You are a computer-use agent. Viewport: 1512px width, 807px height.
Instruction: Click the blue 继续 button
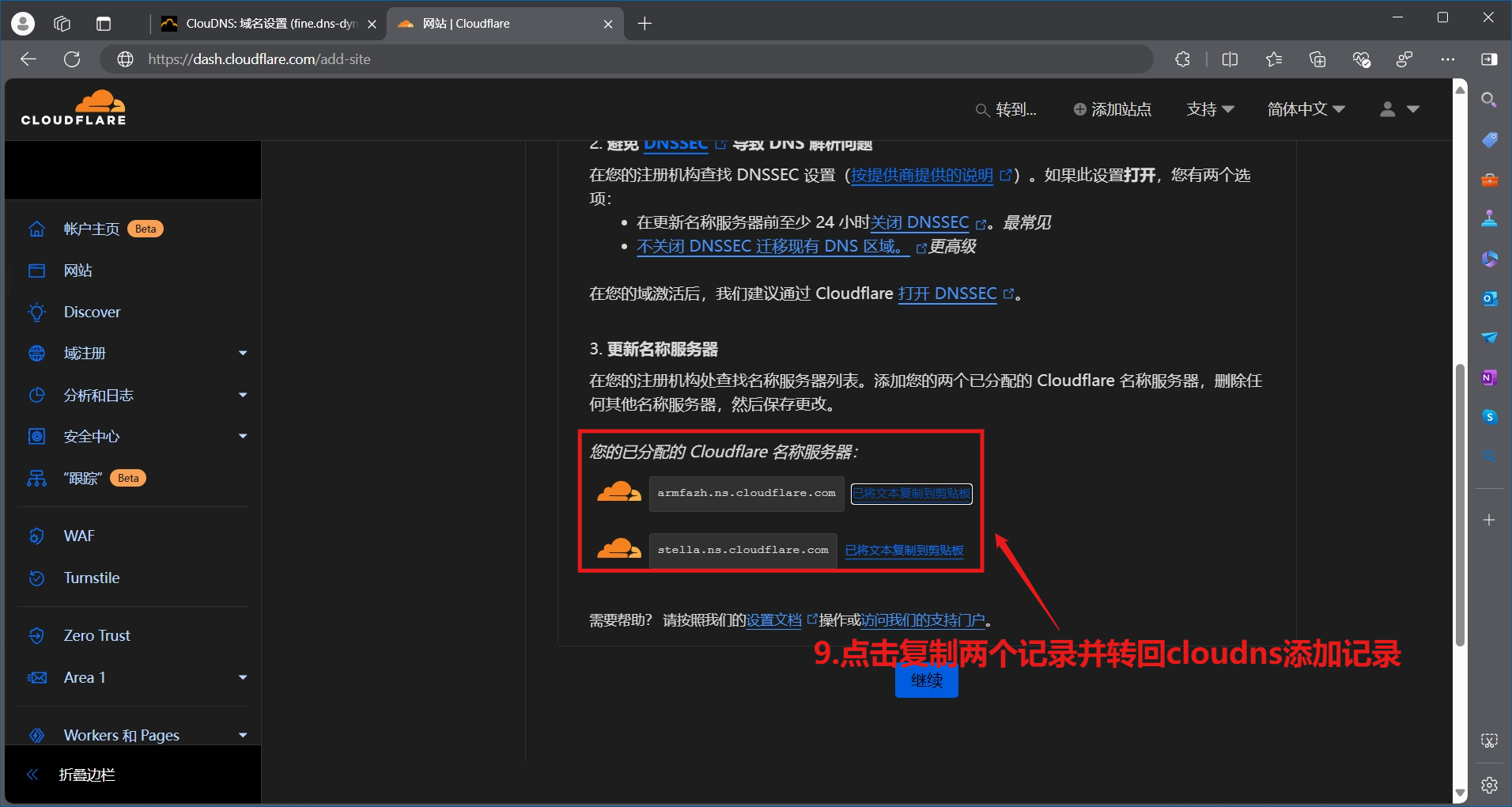[x=926, y=680]
